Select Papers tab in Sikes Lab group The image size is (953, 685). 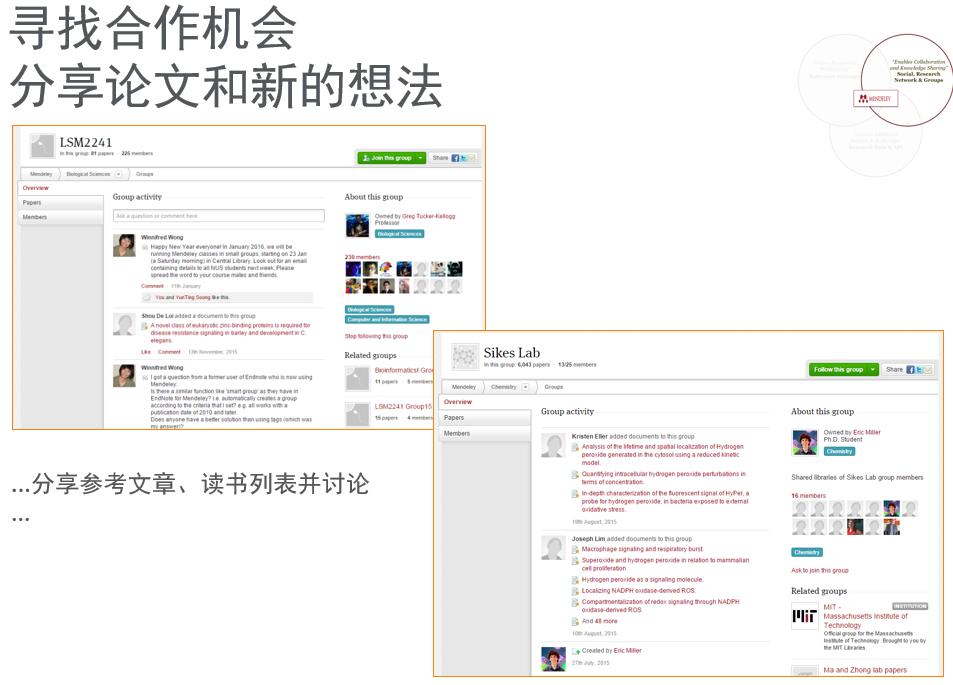pos(485,418)
